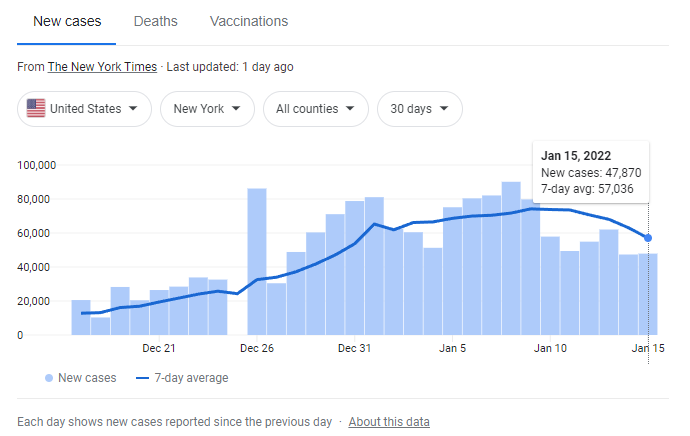Open The New York Times source link
The height and width of the screenshot is (436, 690).
(x=102, y=67)
